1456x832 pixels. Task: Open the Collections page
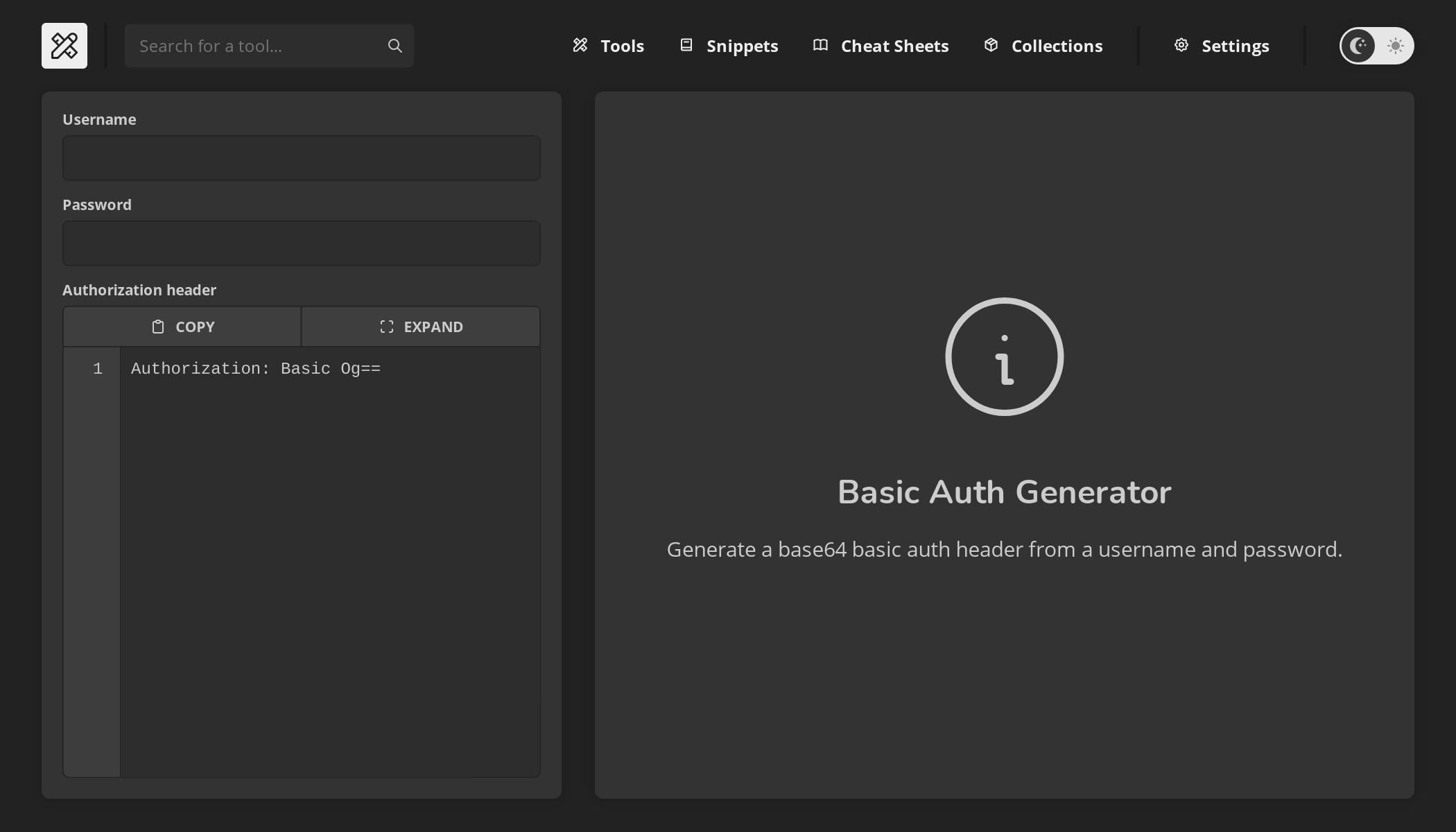pyautogui.click(x=1043, y=46)
